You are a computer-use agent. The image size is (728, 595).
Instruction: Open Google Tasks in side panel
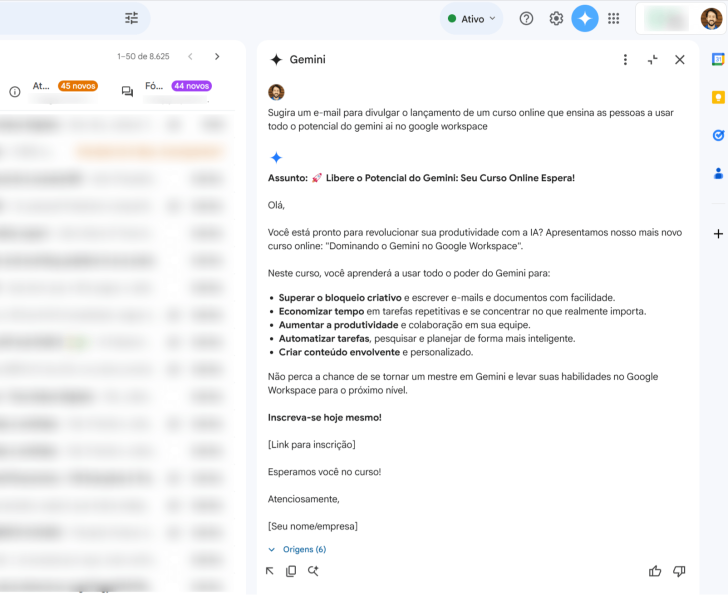point(718,135)
